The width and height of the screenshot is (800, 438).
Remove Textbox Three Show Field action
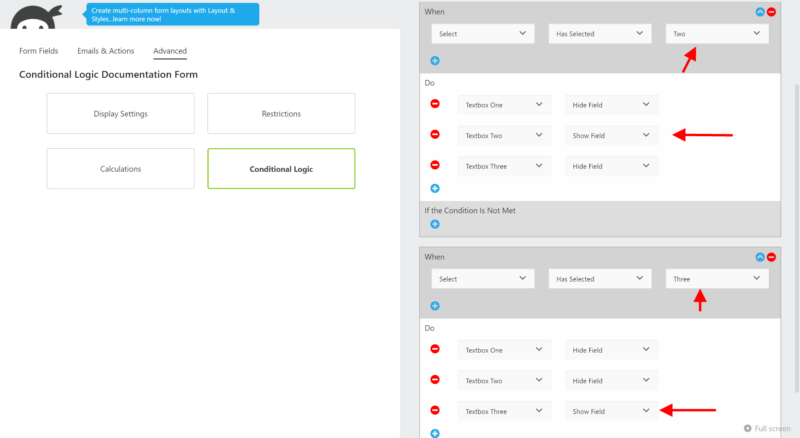click(435, 410)
